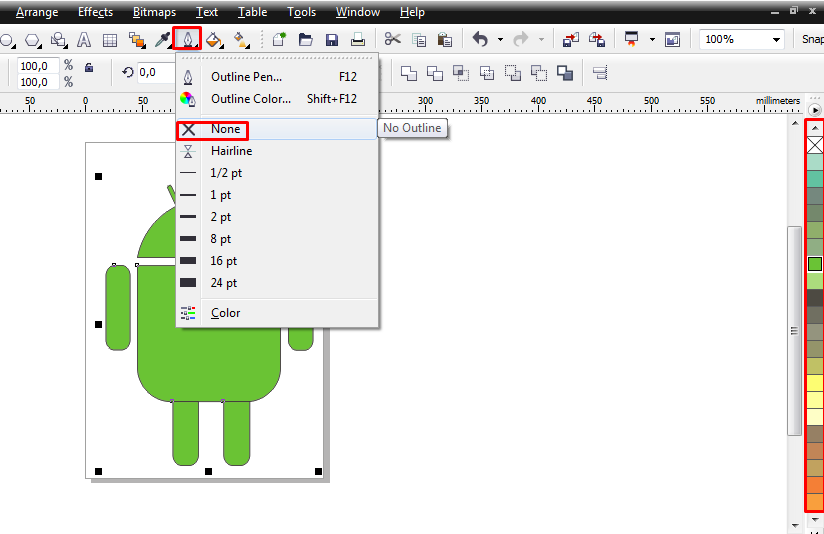Viewport: 824px width, 534px height.
Task: Open the Fill bucket tool flyout
Action: point(214,40)
